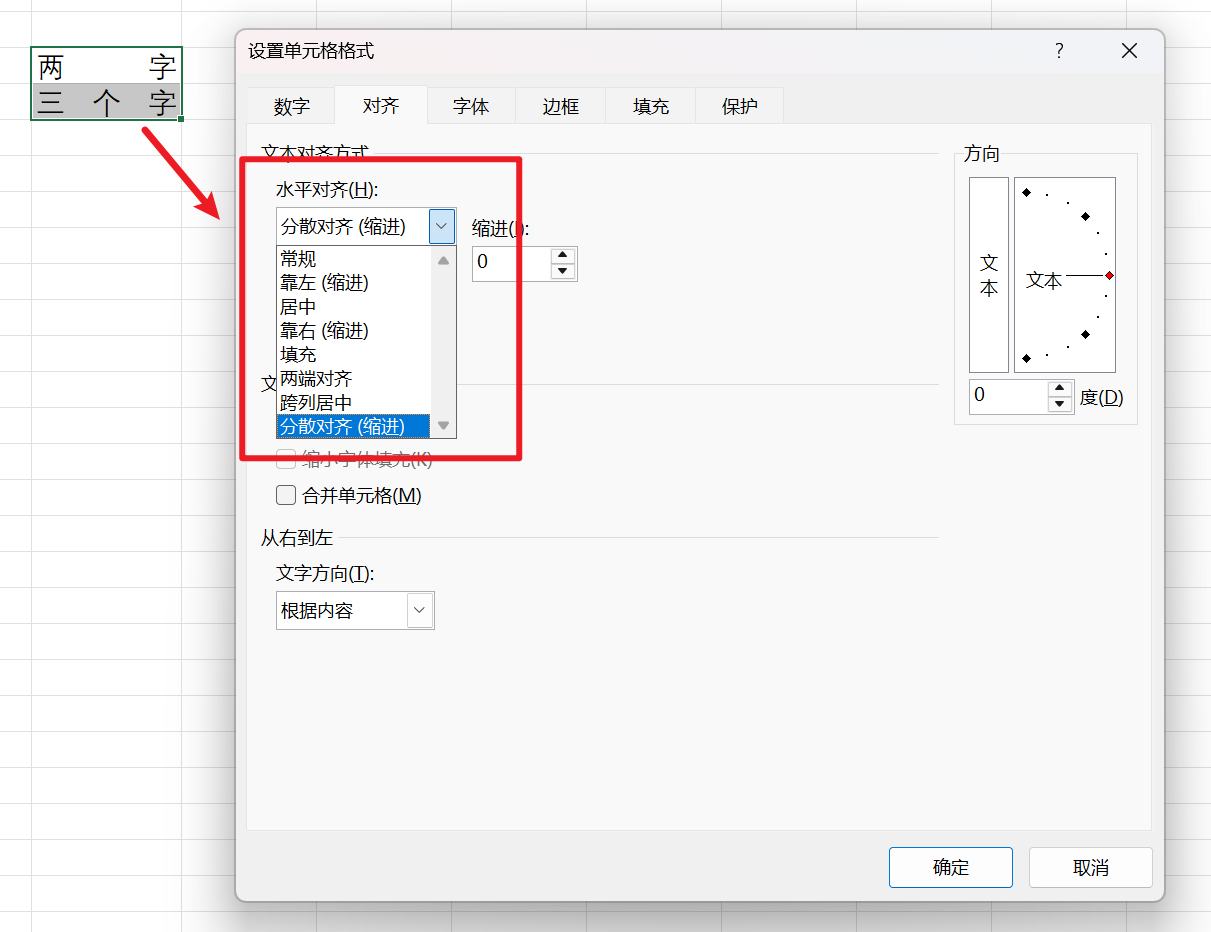Image resolution: width=1211 pixels, height=932 pixels.
Task: Increase the 缩进 indent value
Action: coord(563,255)
